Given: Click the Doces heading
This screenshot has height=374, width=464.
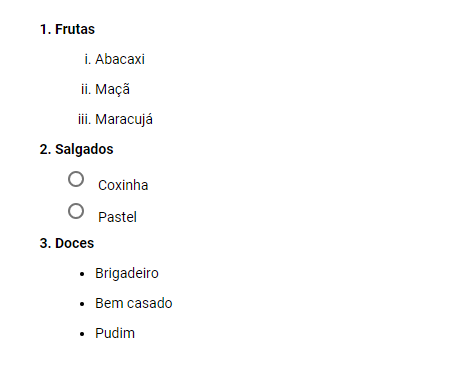Looking at the screenshot, I should point(75,243).
